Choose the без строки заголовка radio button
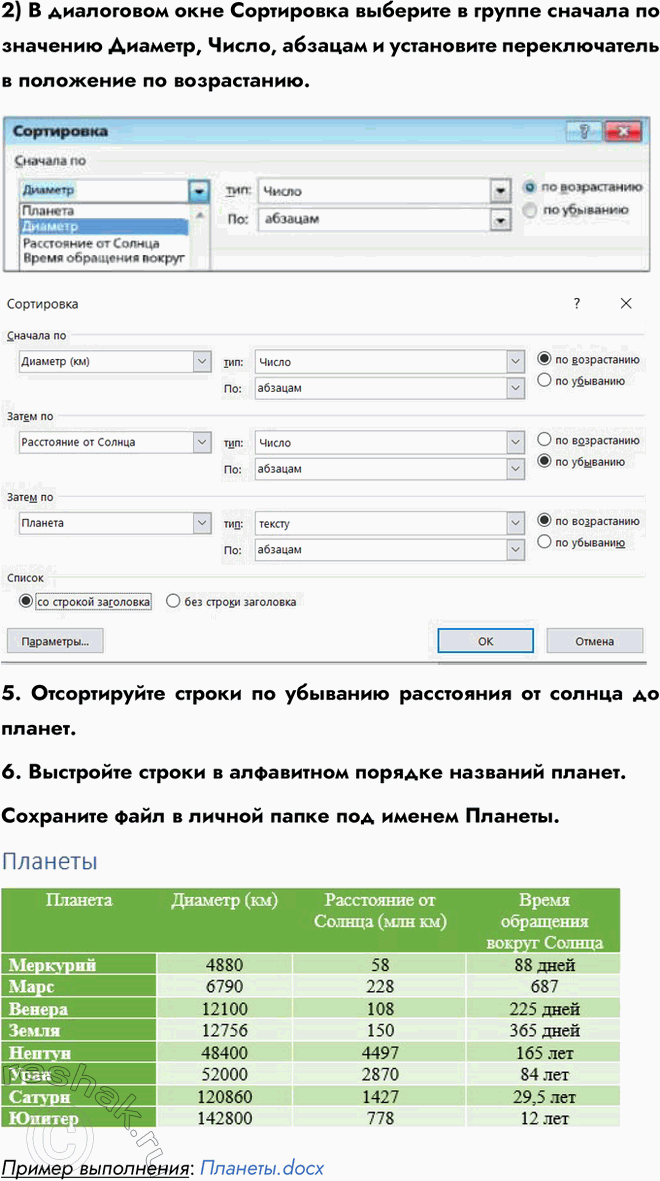This screenshot has height=1181, width=660. 173,602
